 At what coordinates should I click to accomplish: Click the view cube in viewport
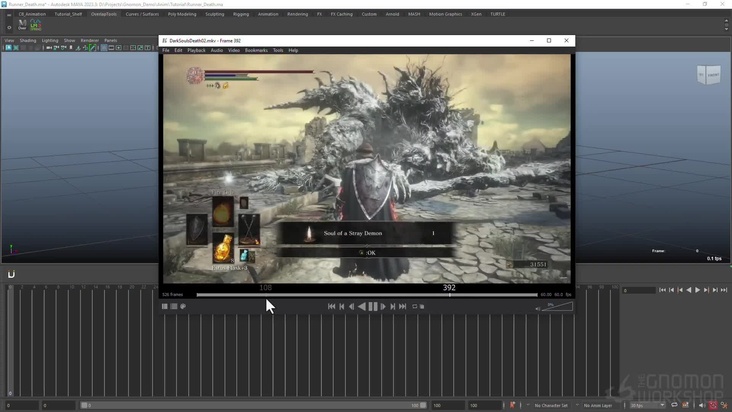(x=707, y=75)
